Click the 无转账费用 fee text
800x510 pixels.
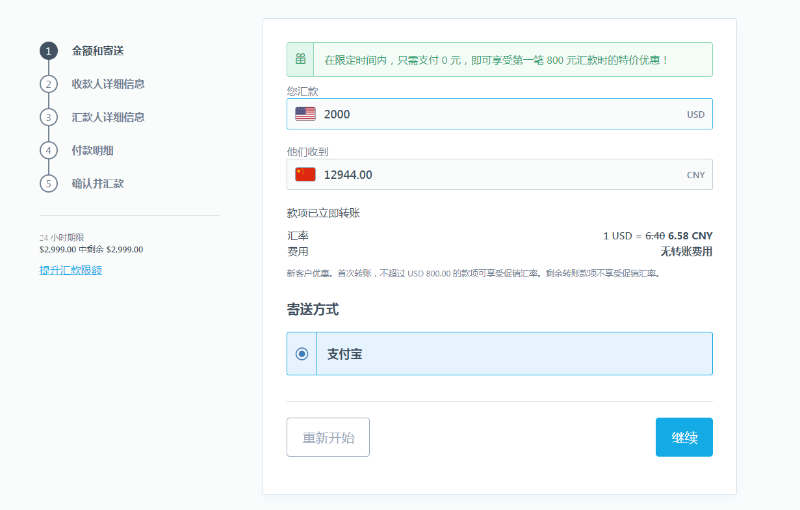coord(686,251)
